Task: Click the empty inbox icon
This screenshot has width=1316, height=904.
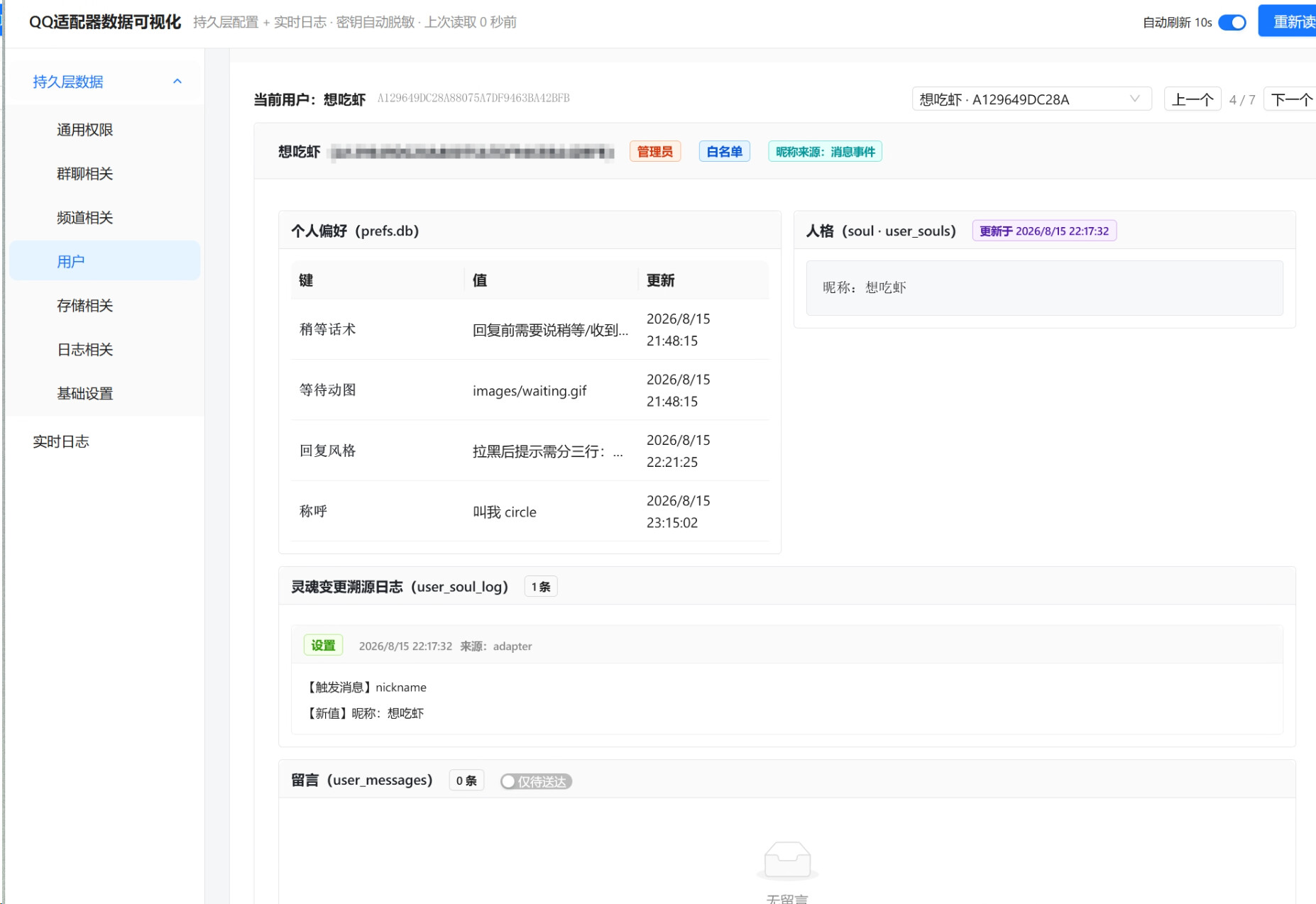Action: click(x=787, y=859)
